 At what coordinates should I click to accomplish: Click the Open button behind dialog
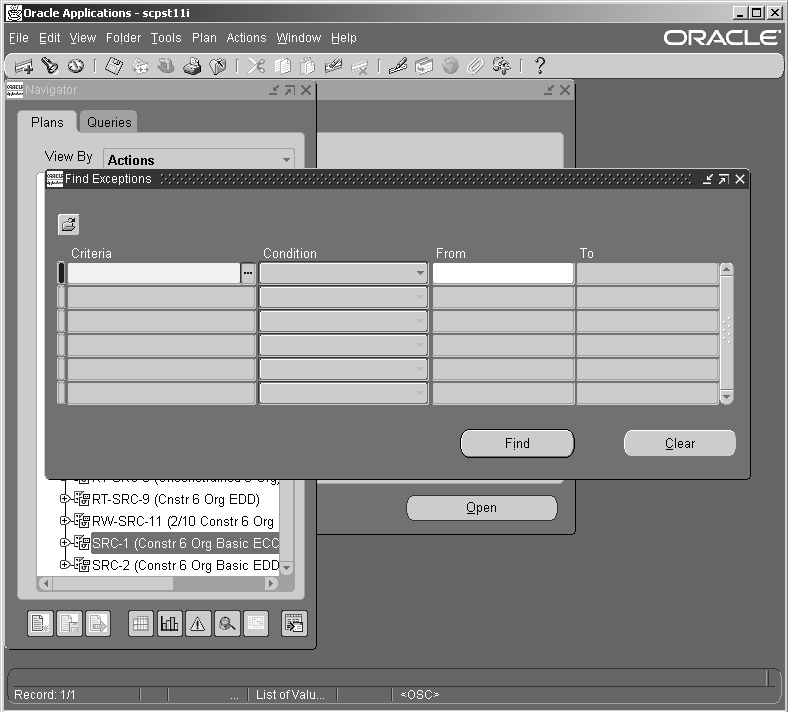click(481, 508)
